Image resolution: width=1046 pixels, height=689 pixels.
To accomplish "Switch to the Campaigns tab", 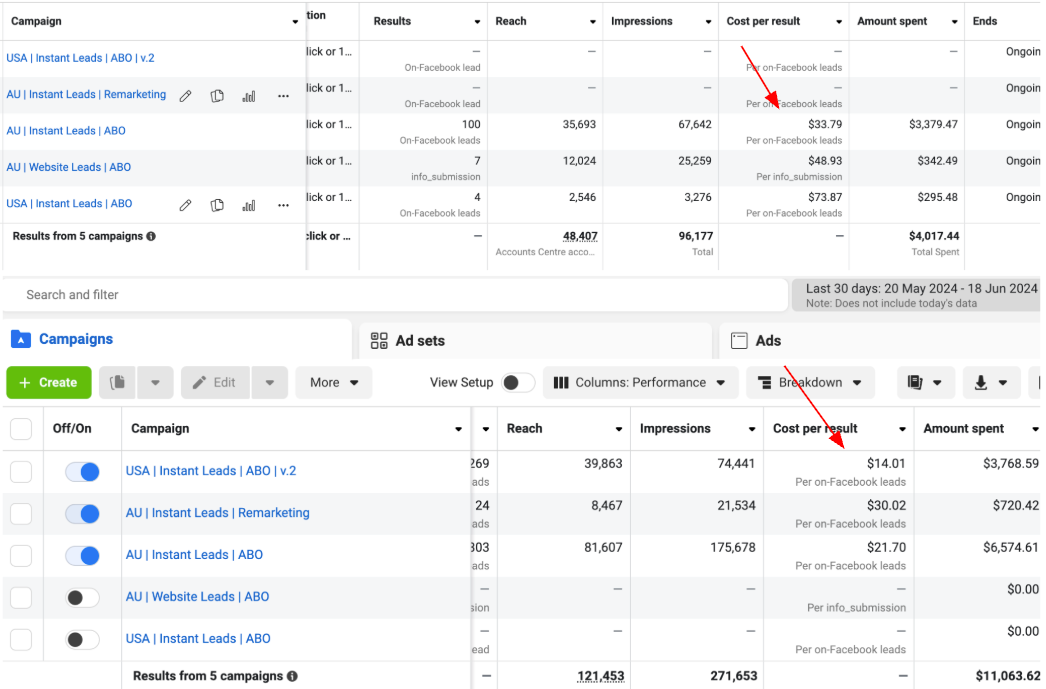I will (x=177, y=339).
